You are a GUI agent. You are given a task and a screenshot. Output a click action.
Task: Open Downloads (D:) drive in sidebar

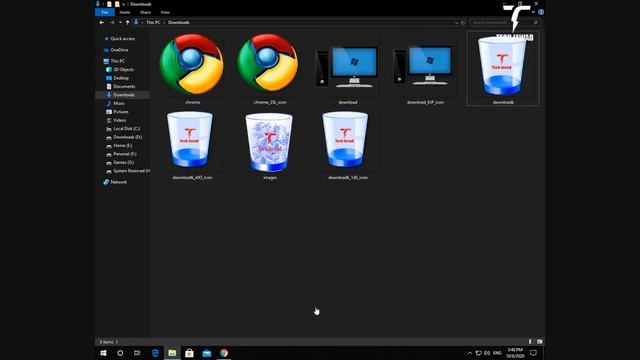pos(127,137)
